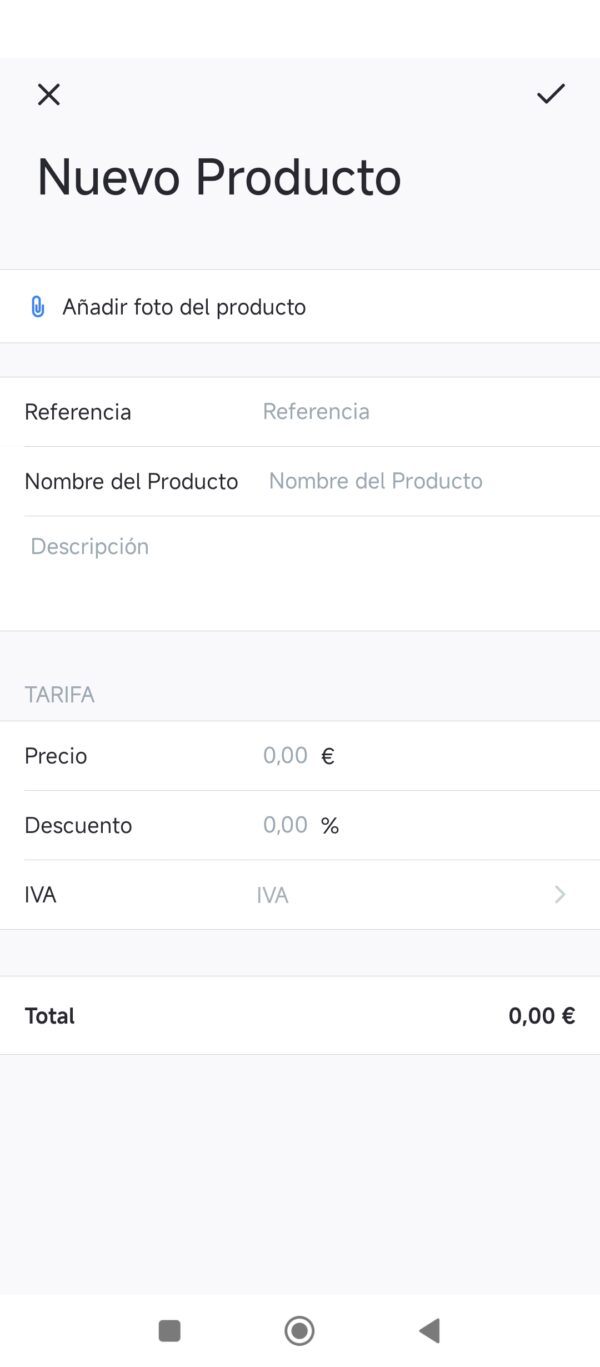
Task: Edit the Descuento percentage field
Action: (x=285, y=826)
